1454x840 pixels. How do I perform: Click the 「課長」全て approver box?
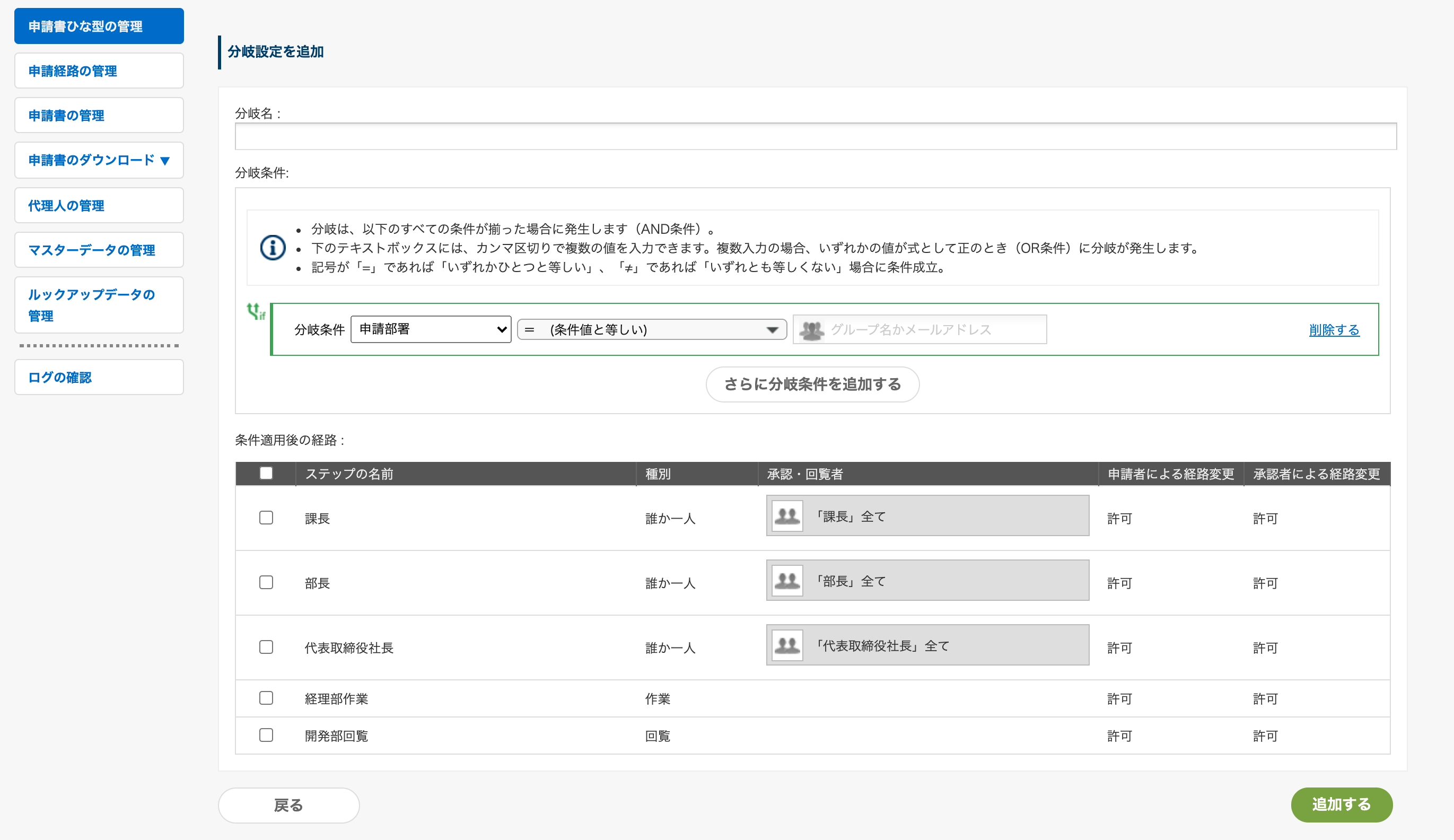pyautogui.click(x=927, y=516)
